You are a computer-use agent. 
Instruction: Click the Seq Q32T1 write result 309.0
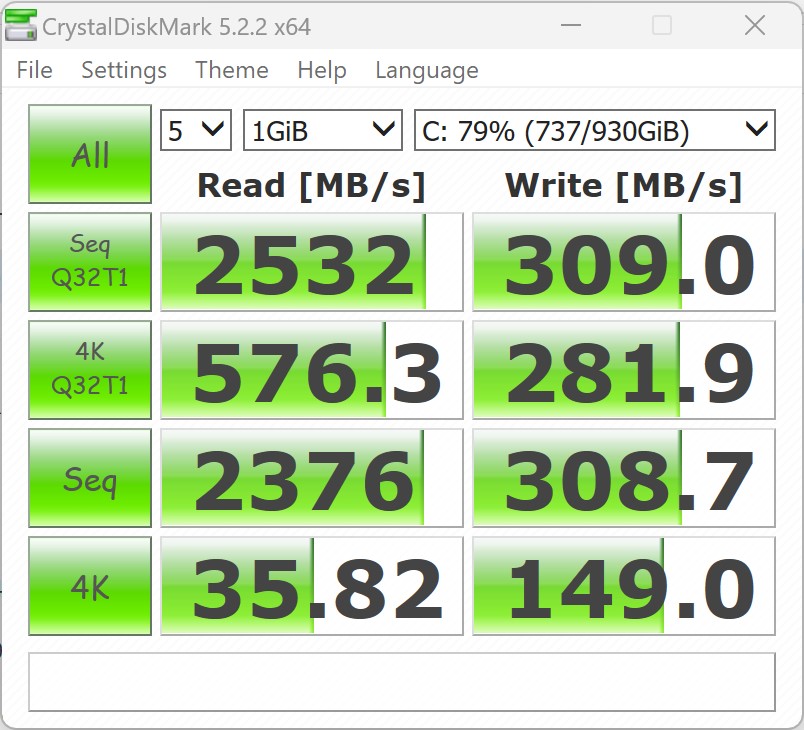point(624,262)
